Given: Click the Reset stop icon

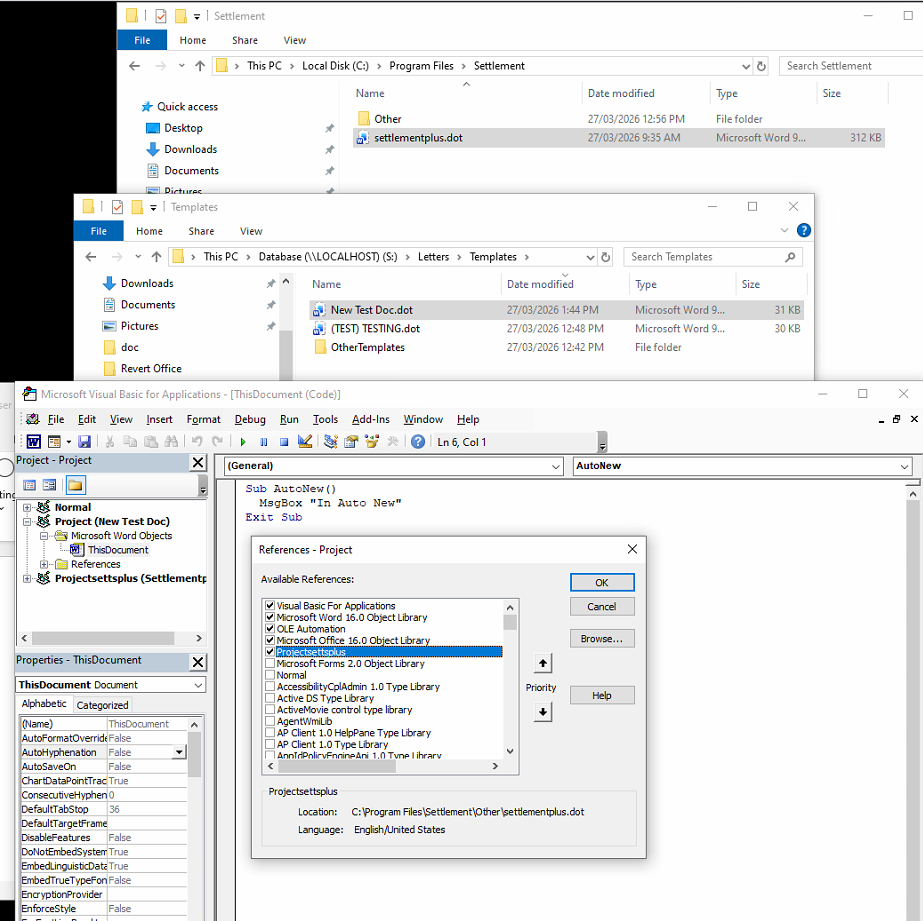Looking at the screenshot, I should (284, 442).
